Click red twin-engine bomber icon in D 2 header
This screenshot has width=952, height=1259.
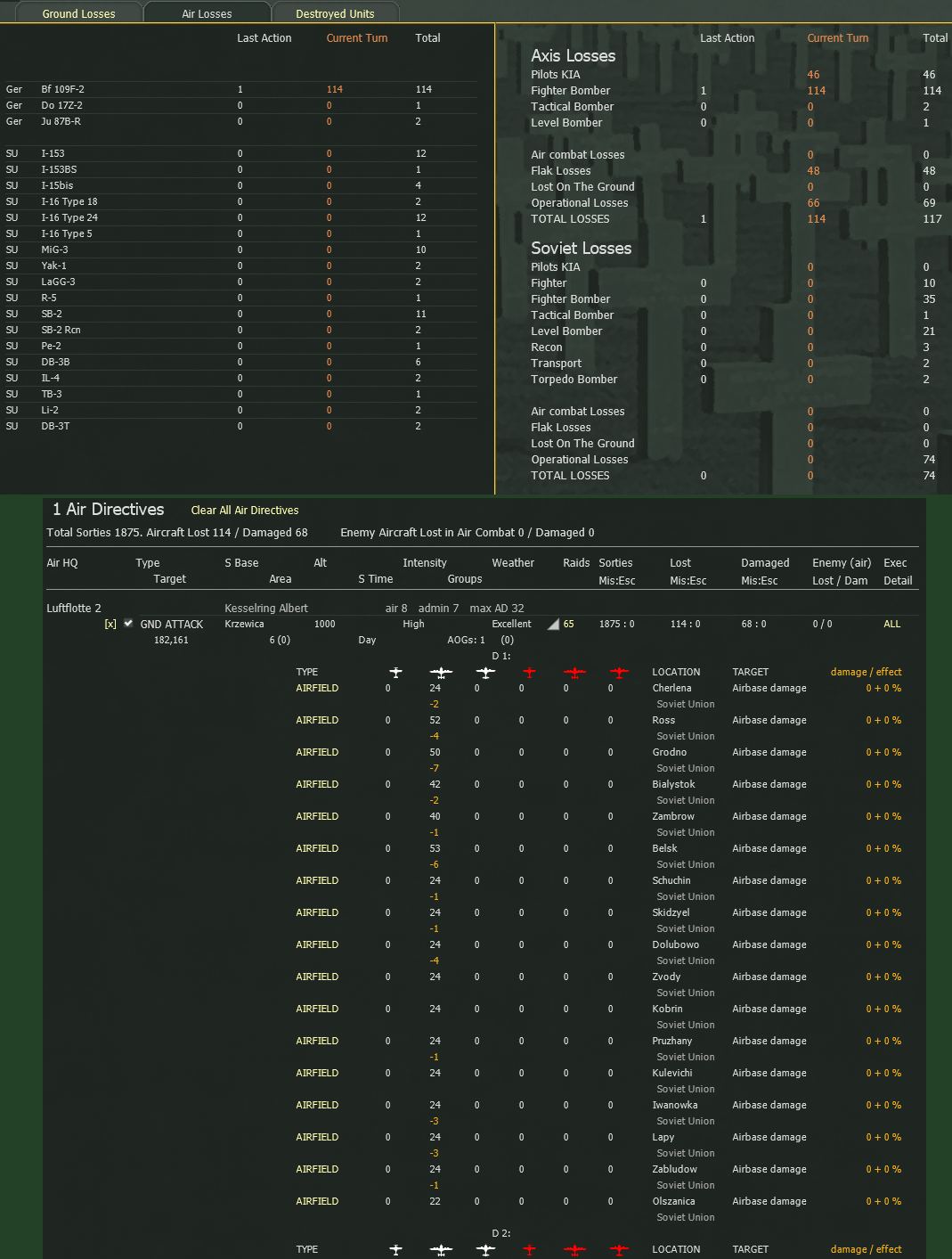[x=574, y=1249]
